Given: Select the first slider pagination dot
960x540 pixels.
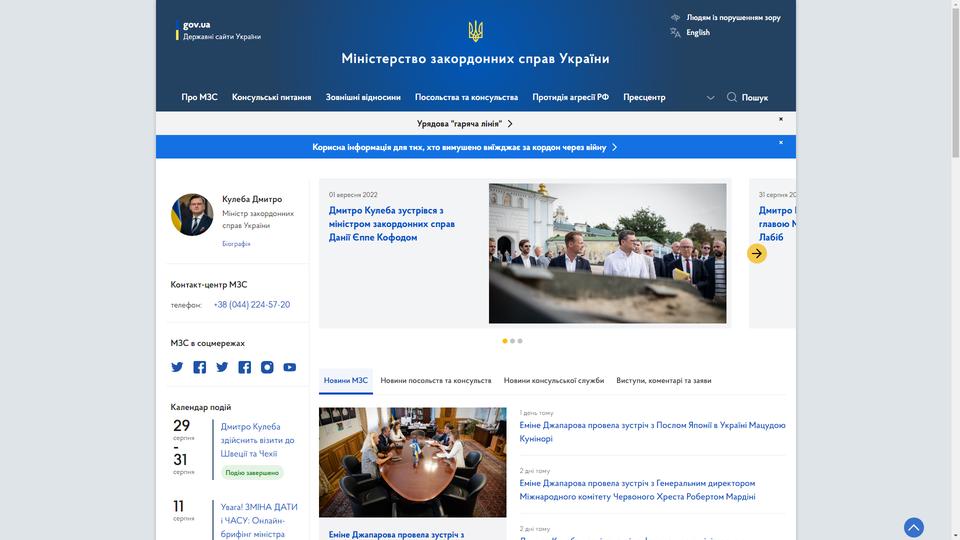Looking at the screenshot, I should [504, 341].
